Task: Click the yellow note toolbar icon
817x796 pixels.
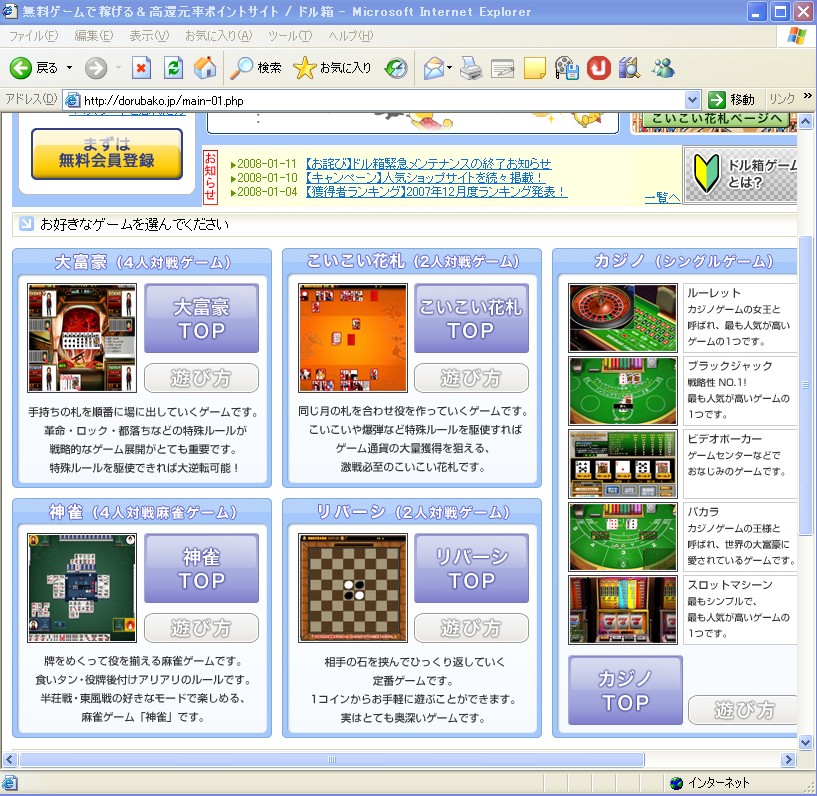Action: [x=535, y=68]
